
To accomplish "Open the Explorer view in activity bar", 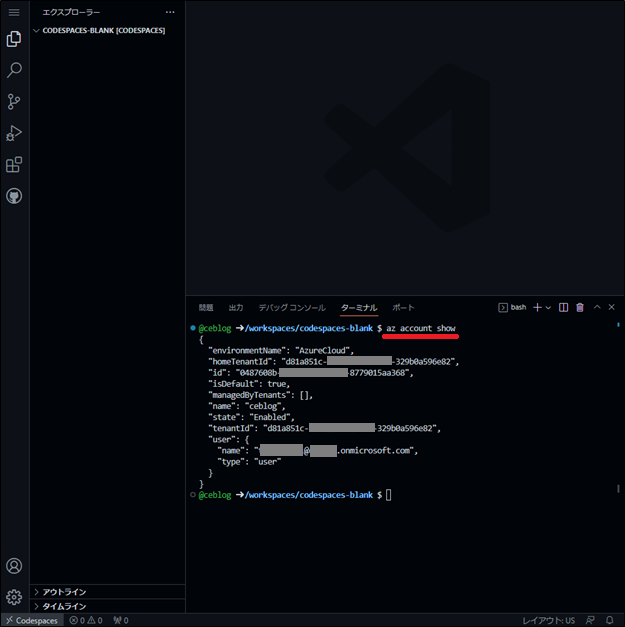I will click(14, 39).
